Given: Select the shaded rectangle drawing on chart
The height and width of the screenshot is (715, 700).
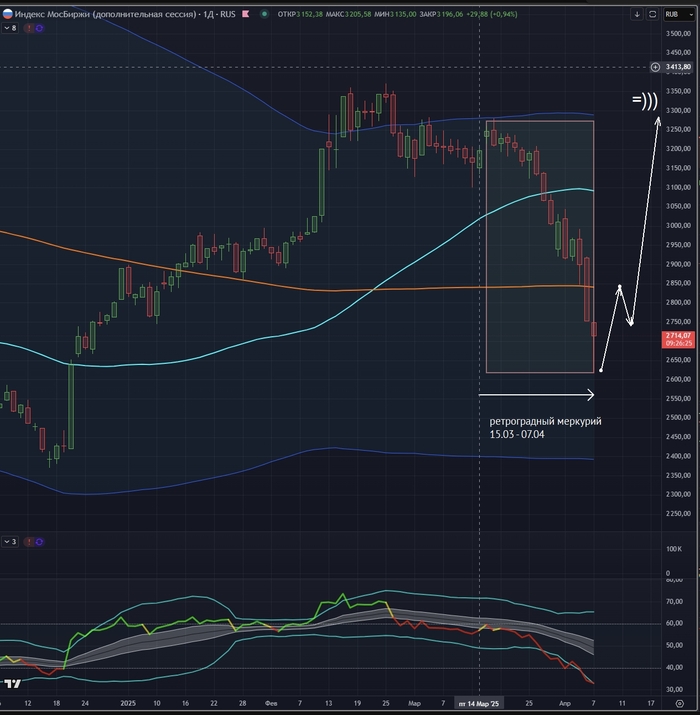Looking at the screenshot, I should (540, 250).
